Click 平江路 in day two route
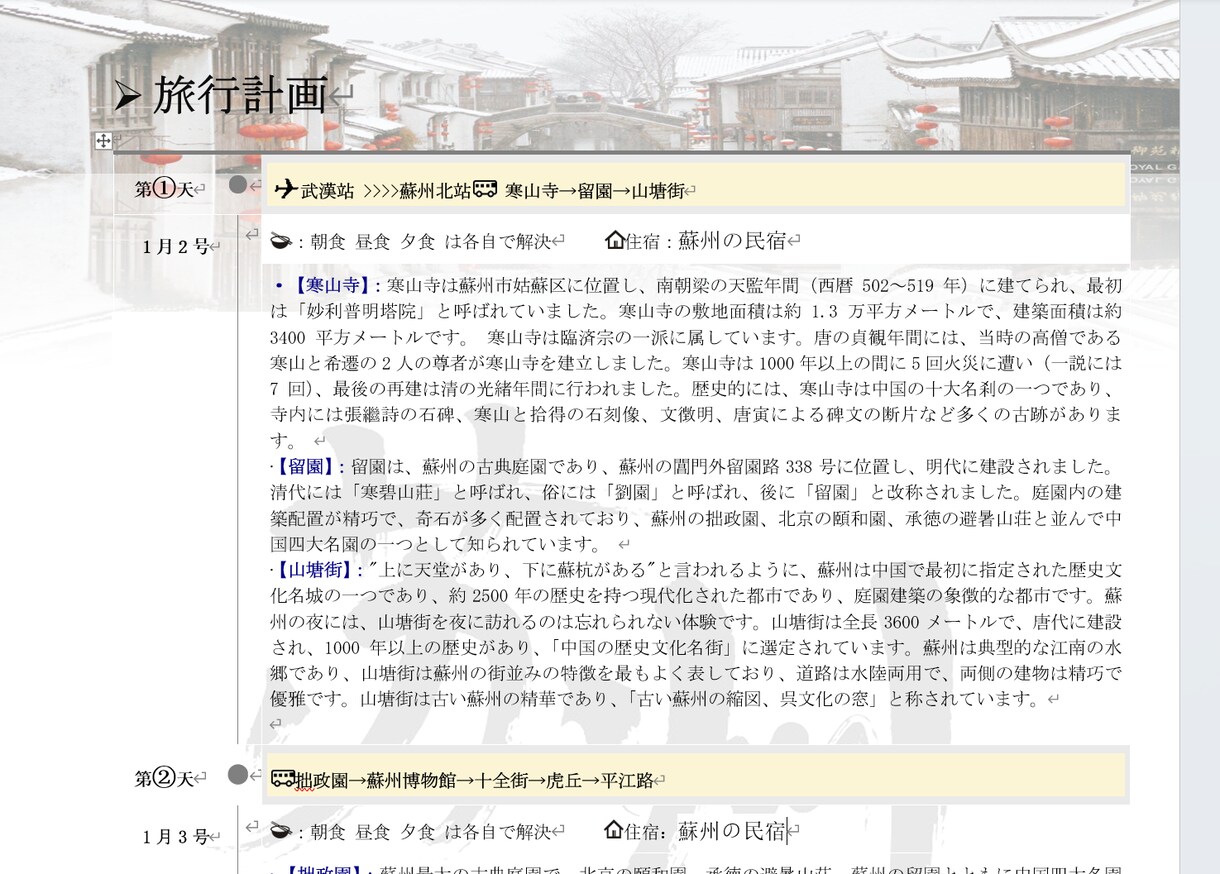Image resolution: width=1220 pixels, height=874 pixels. pos(627,780)
